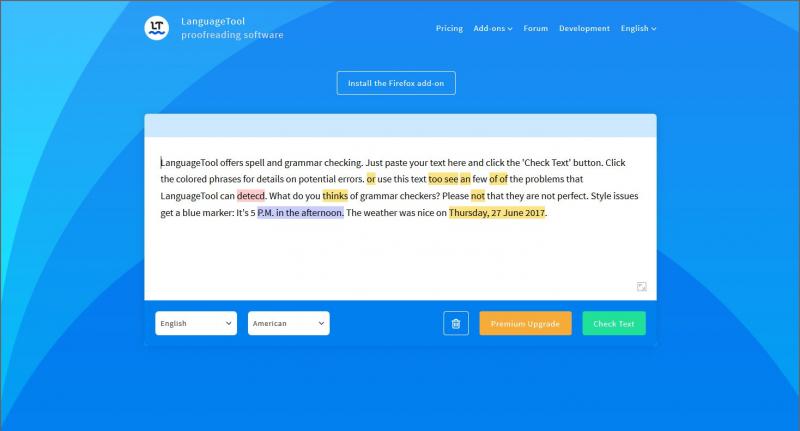800x431 pixels.
Task: Click the trash icon to clear text
Action: point(456,323)
